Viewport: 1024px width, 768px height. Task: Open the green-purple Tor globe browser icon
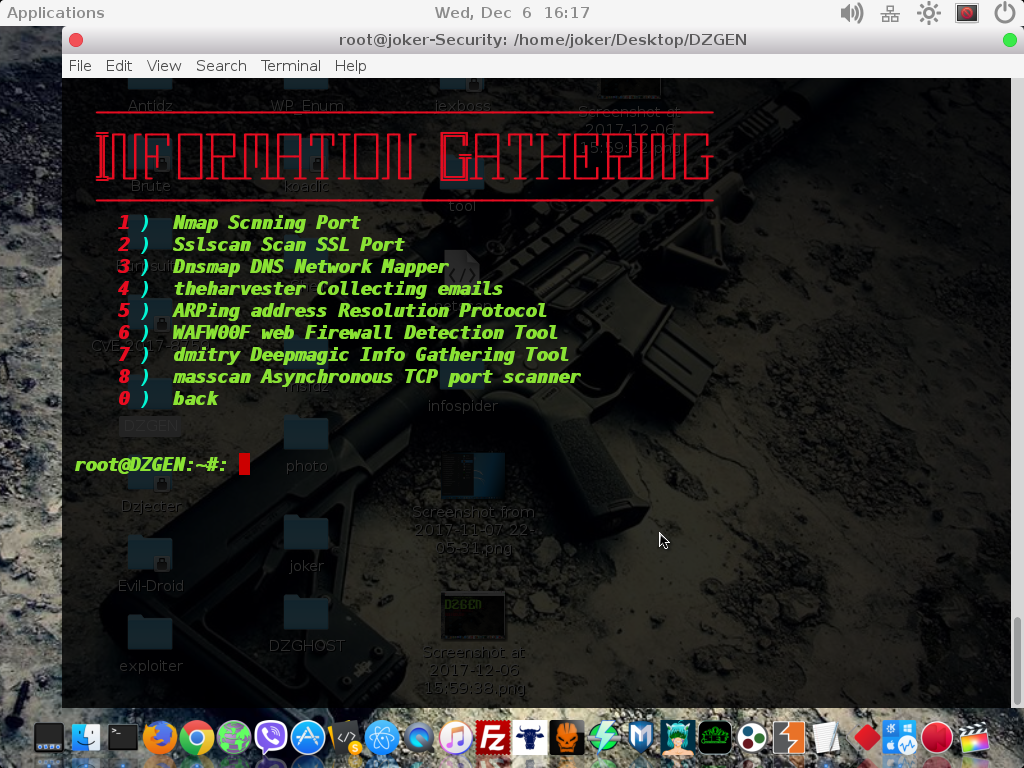click(x=234, y=738)
